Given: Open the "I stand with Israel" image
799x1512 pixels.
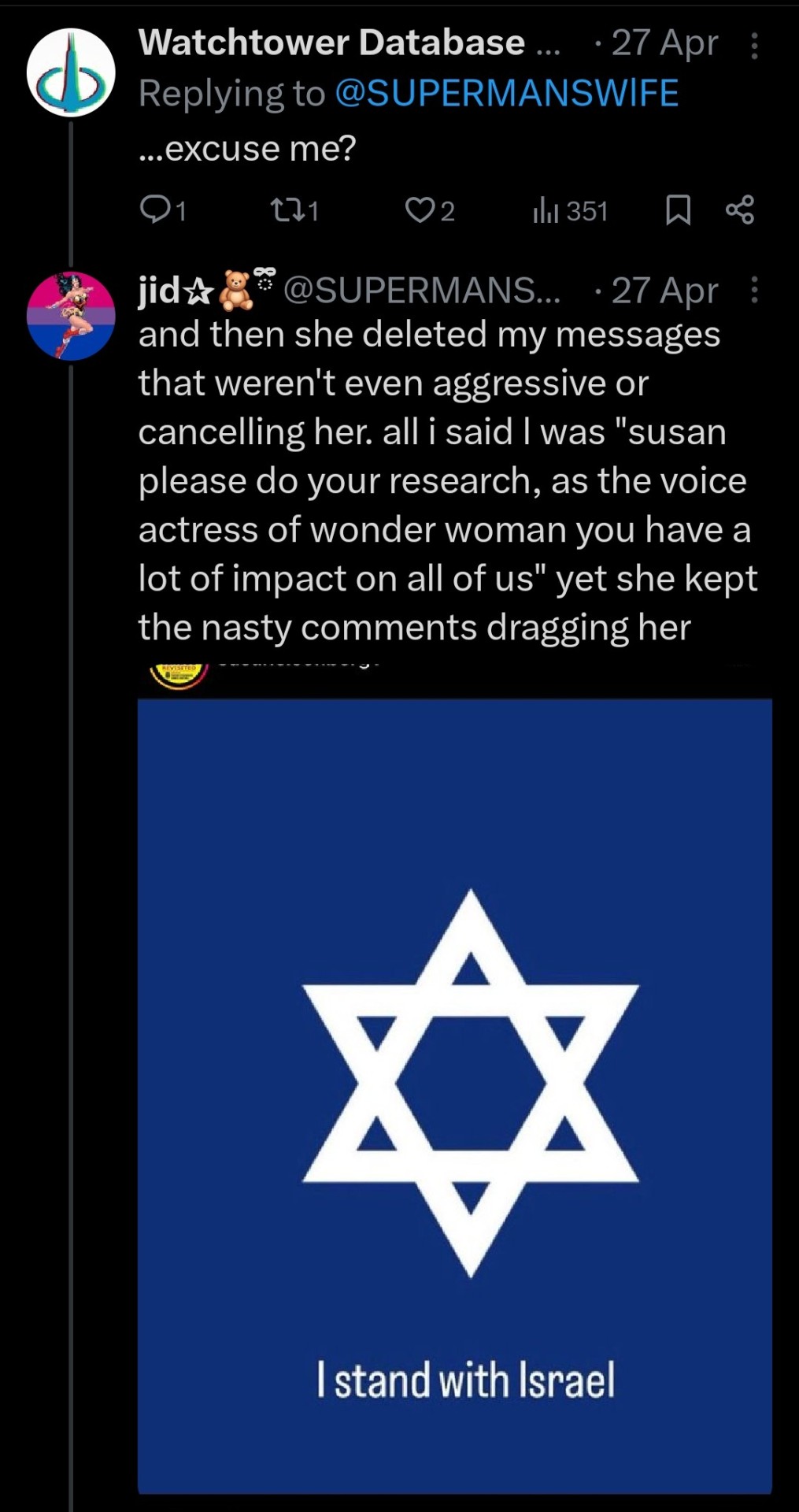Looking at the screenshot, I should click(x=454, y=1095).
